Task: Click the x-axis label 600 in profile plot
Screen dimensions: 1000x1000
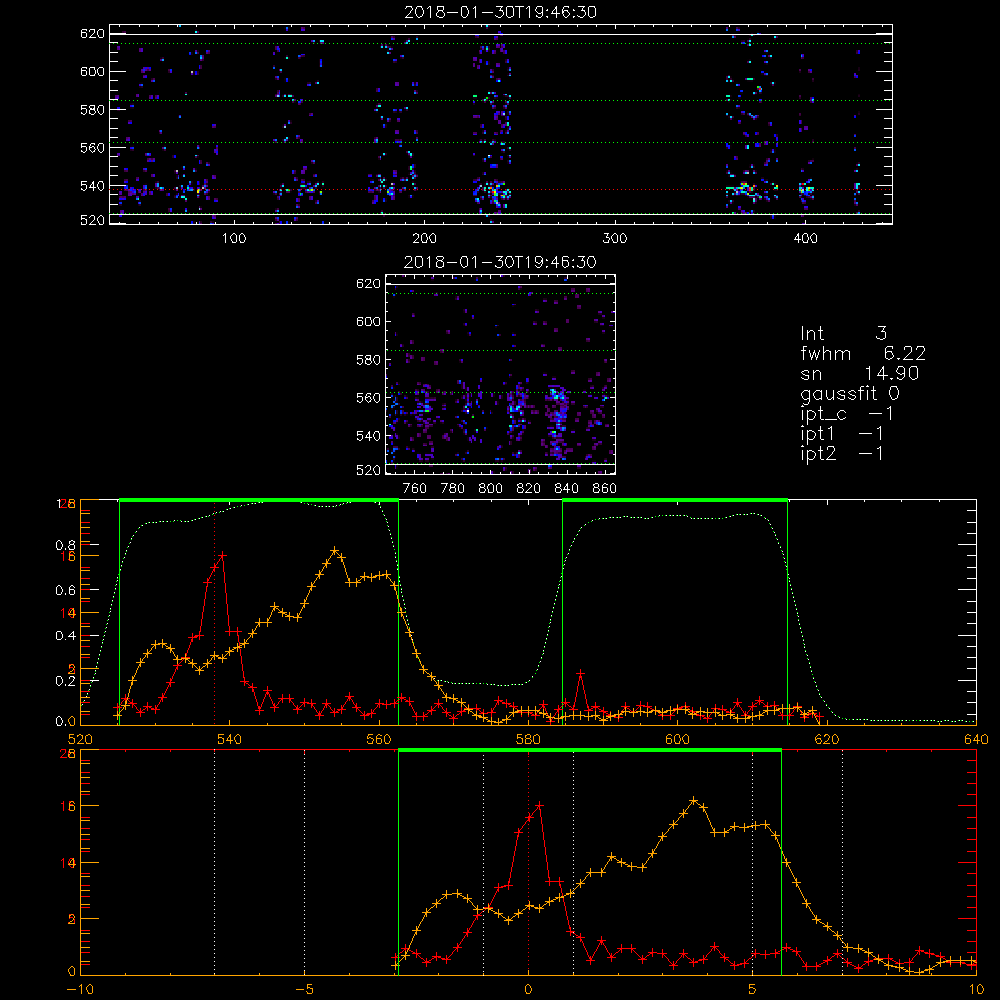Action: tap(677, 739)
